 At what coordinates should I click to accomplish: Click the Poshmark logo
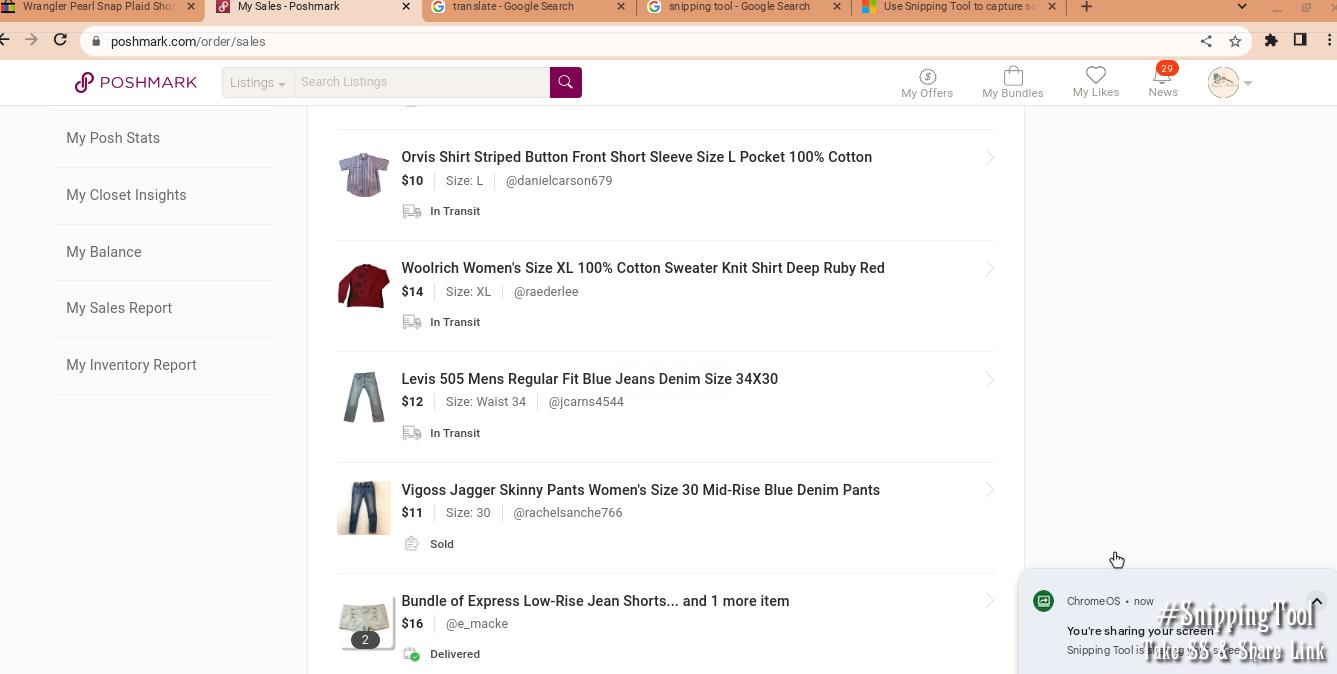136,82
